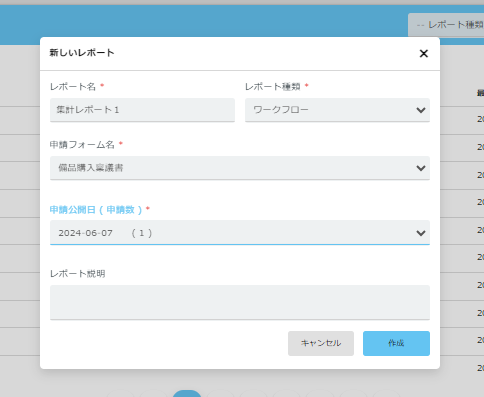
Task: Open the header's レポート種類 filter dropdown
Action: [446, 25]
